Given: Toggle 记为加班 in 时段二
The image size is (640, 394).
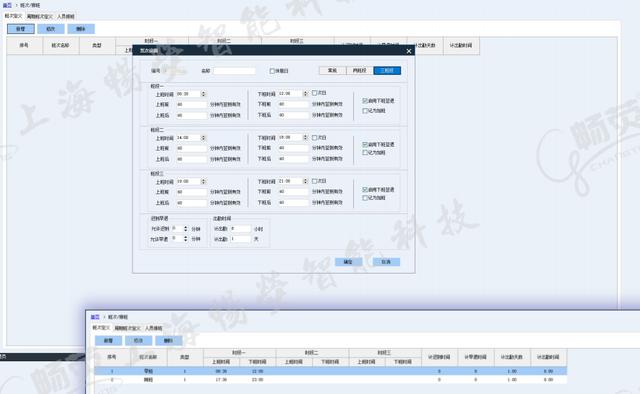Looking at the screenshot, I should point(365,153).
